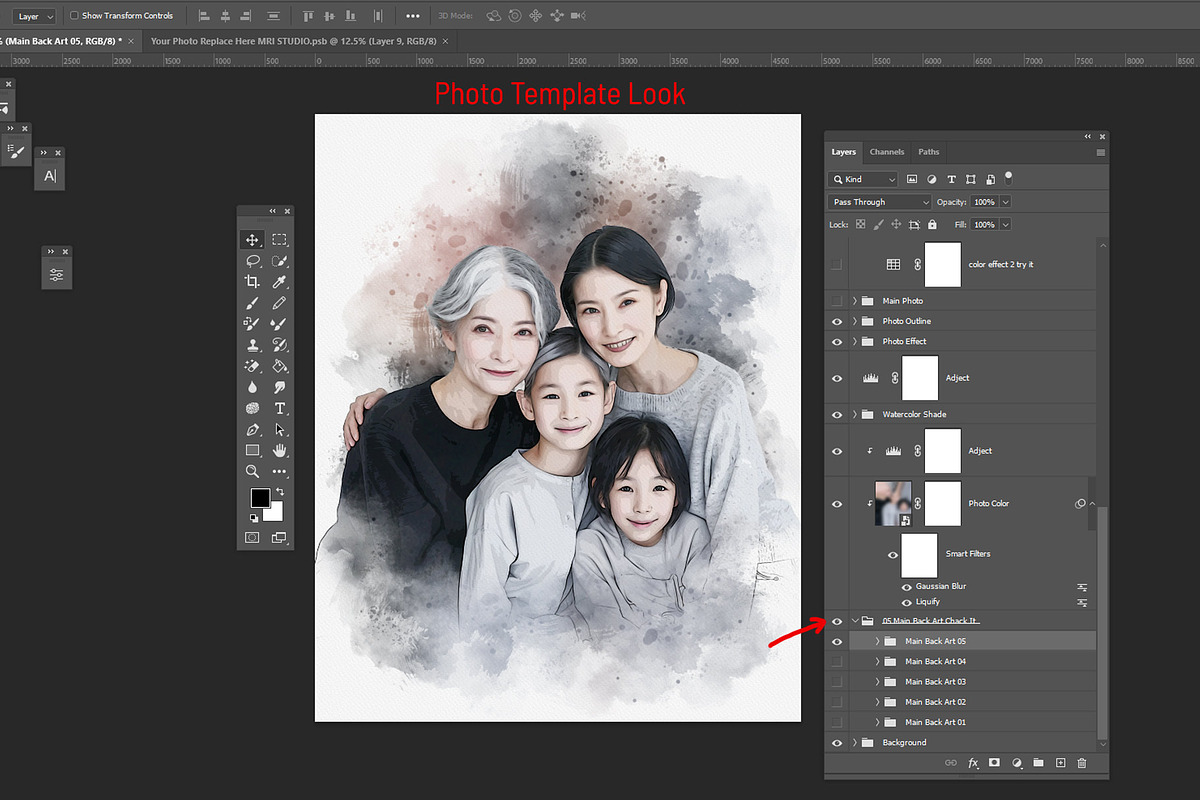Open the blend mode Pass Through dropdown
Screen dimensions: 1200x800
[x=880, y=202]
